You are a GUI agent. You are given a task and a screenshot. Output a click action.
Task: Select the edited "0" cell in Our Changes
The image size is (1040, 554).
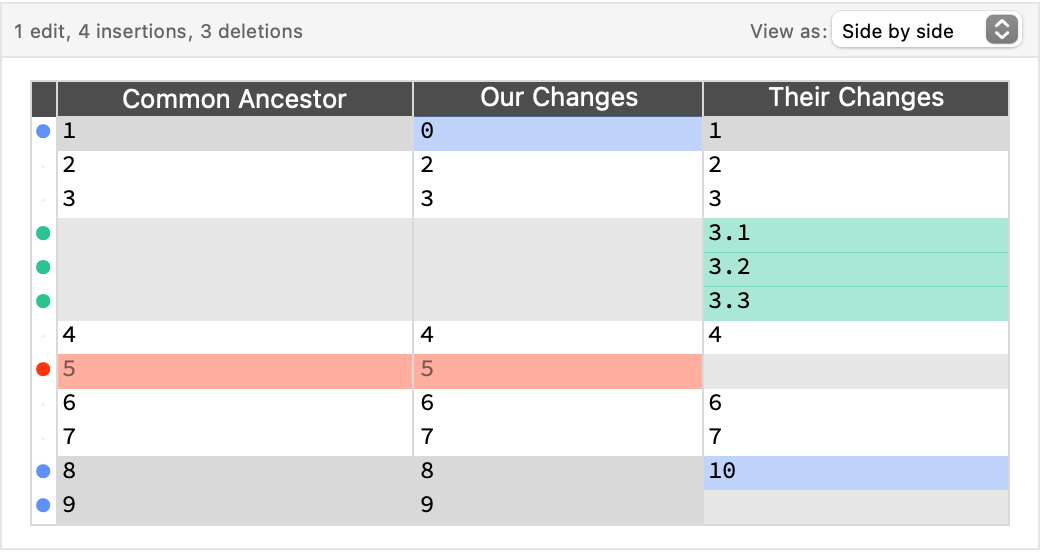click(x=558, y=132)
